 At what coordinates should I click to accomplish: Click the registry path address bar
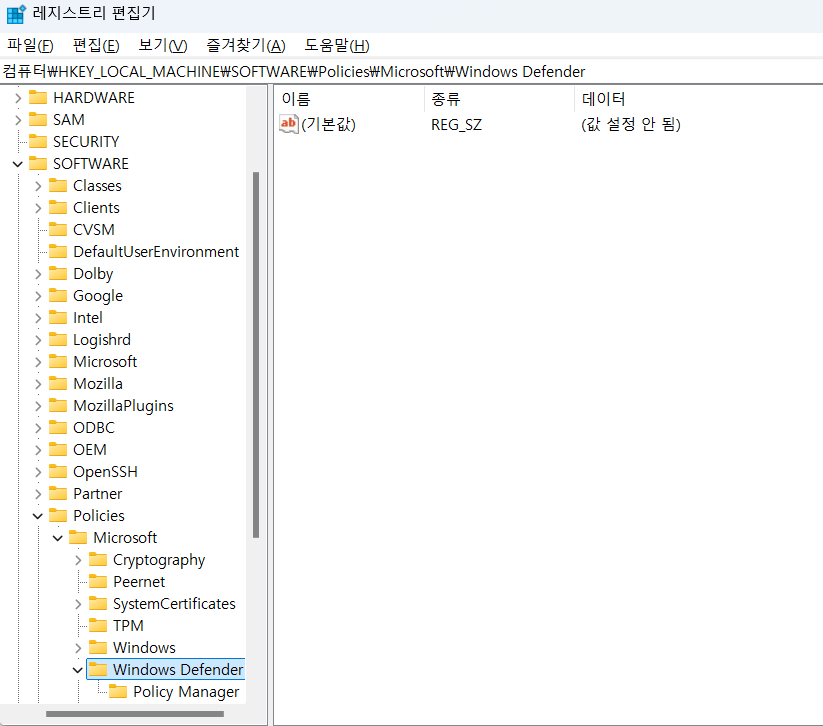412,71
